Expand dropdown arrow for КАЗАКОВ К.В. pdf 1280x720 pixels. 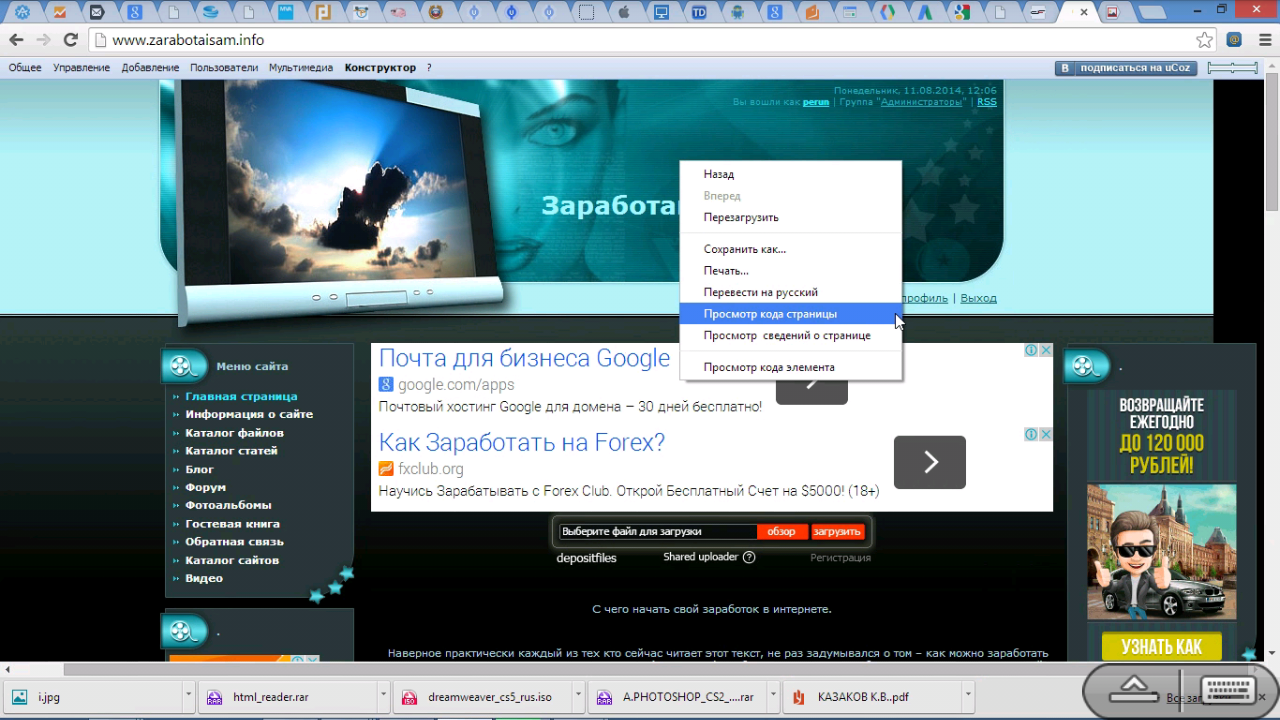[x=967, y=697]
